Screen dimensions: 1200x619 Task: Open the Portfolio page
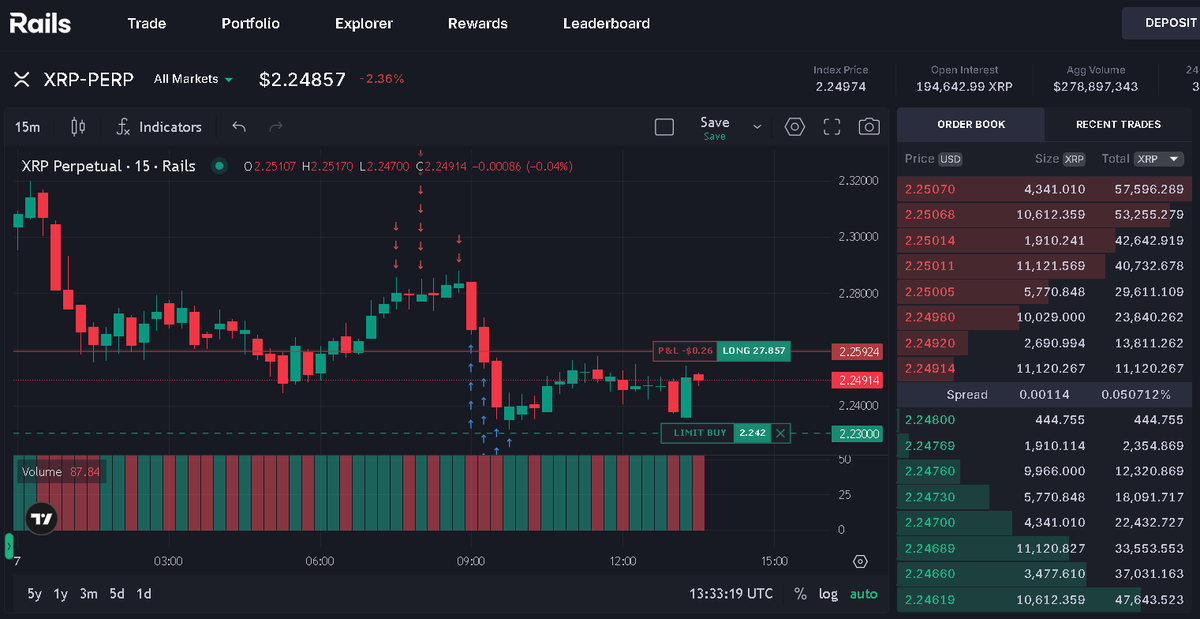(x=251, y=23)
